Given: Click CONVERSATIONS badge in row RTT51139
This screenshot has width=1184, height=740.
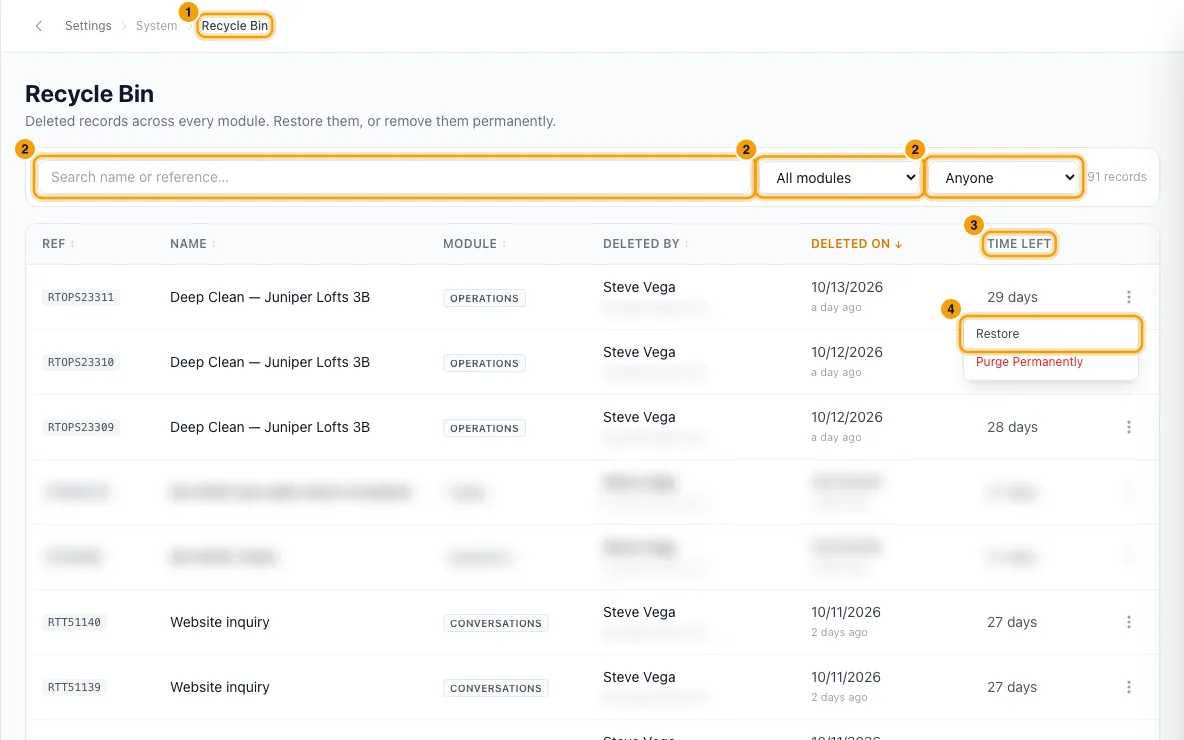Looking at the screenshot, I should point(495,688).
